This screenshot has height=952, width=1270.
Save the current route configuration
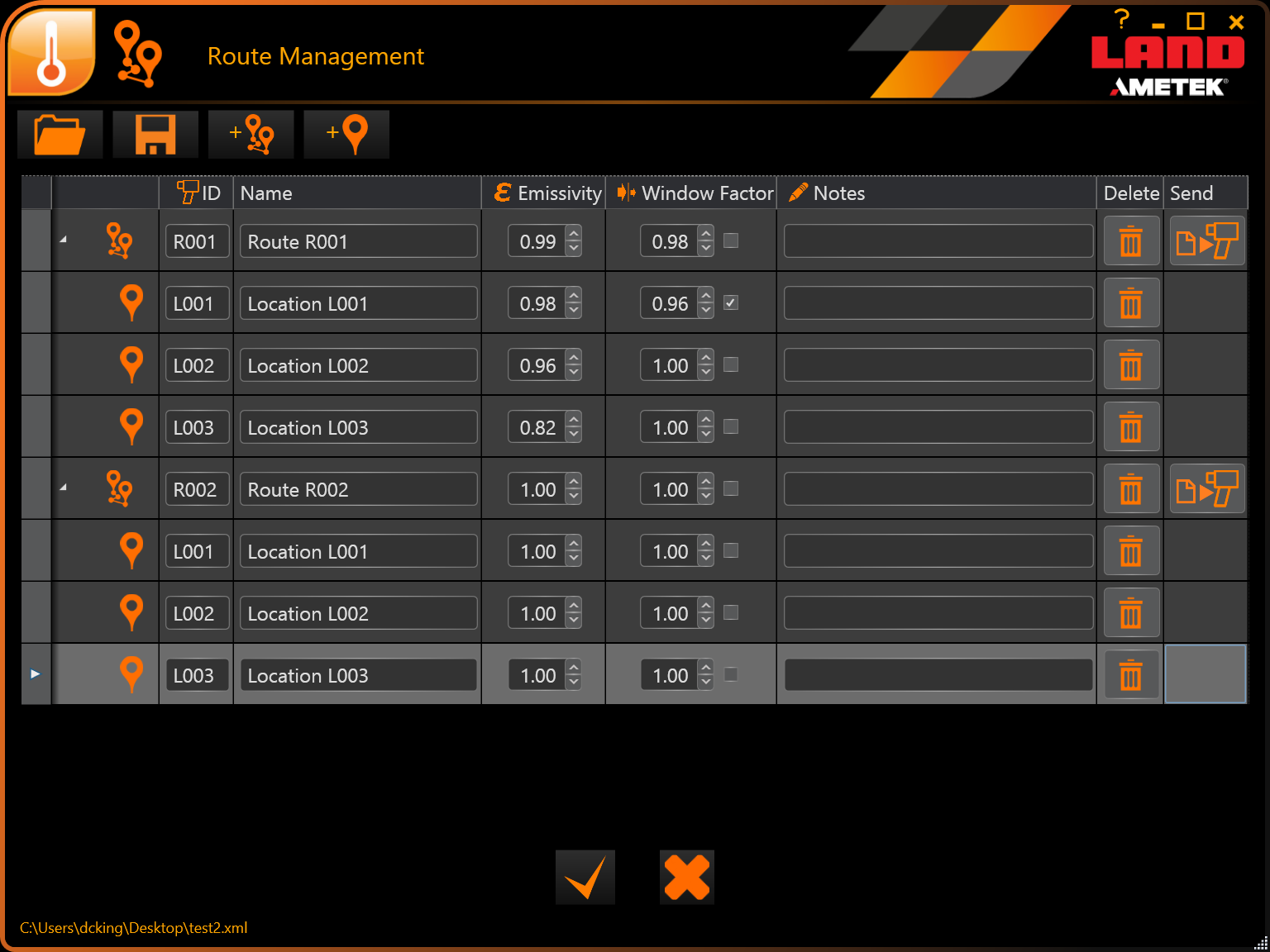[154, 134]
